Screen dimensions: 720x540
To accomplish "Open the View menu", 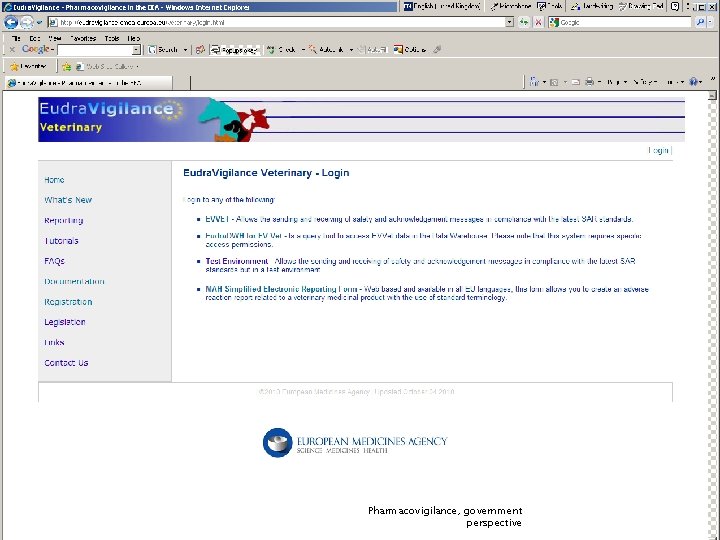I will (x=55, y=38).
